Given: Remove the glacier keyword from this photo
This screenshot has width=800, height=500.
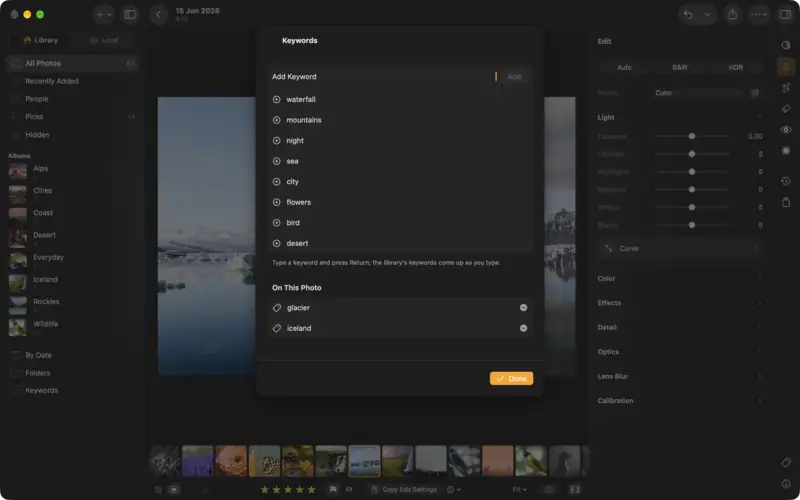Looking at the screenshot, I should (523, 308).
